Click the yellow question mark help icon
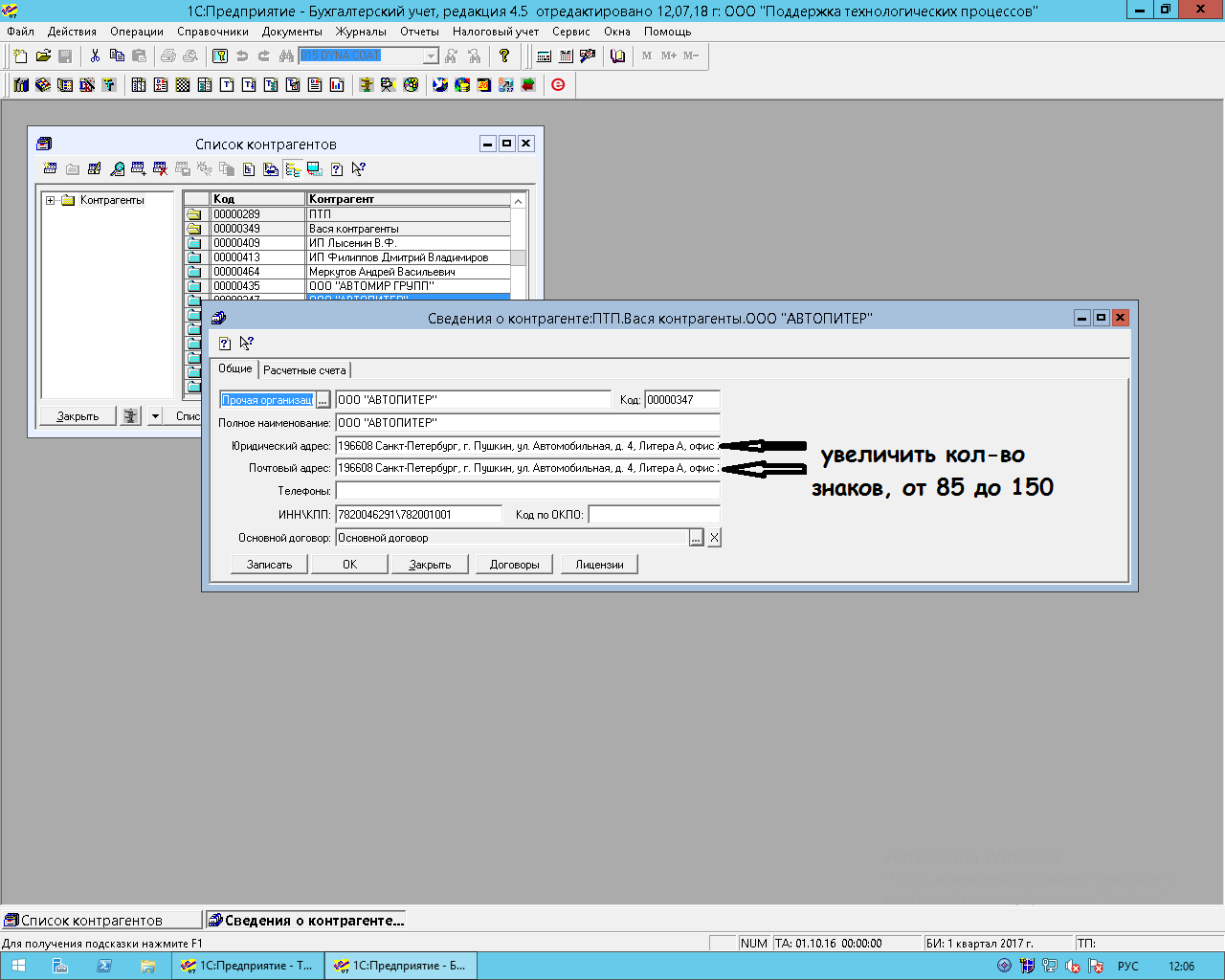The image size is (1225, 980). click(x=504, y=56)
